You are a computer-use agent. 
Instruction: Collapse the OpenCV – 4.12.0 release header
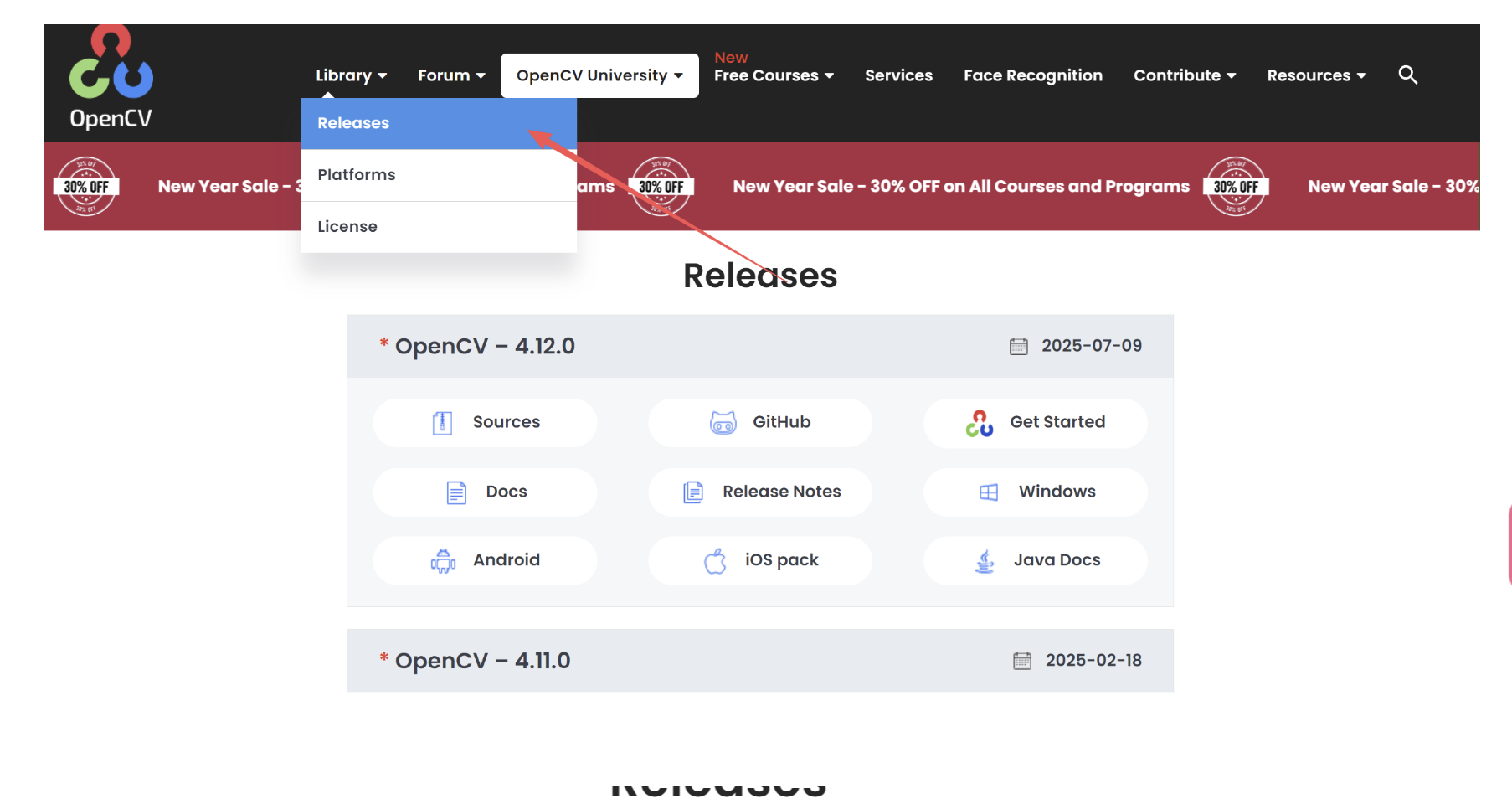tap(760, 346)
